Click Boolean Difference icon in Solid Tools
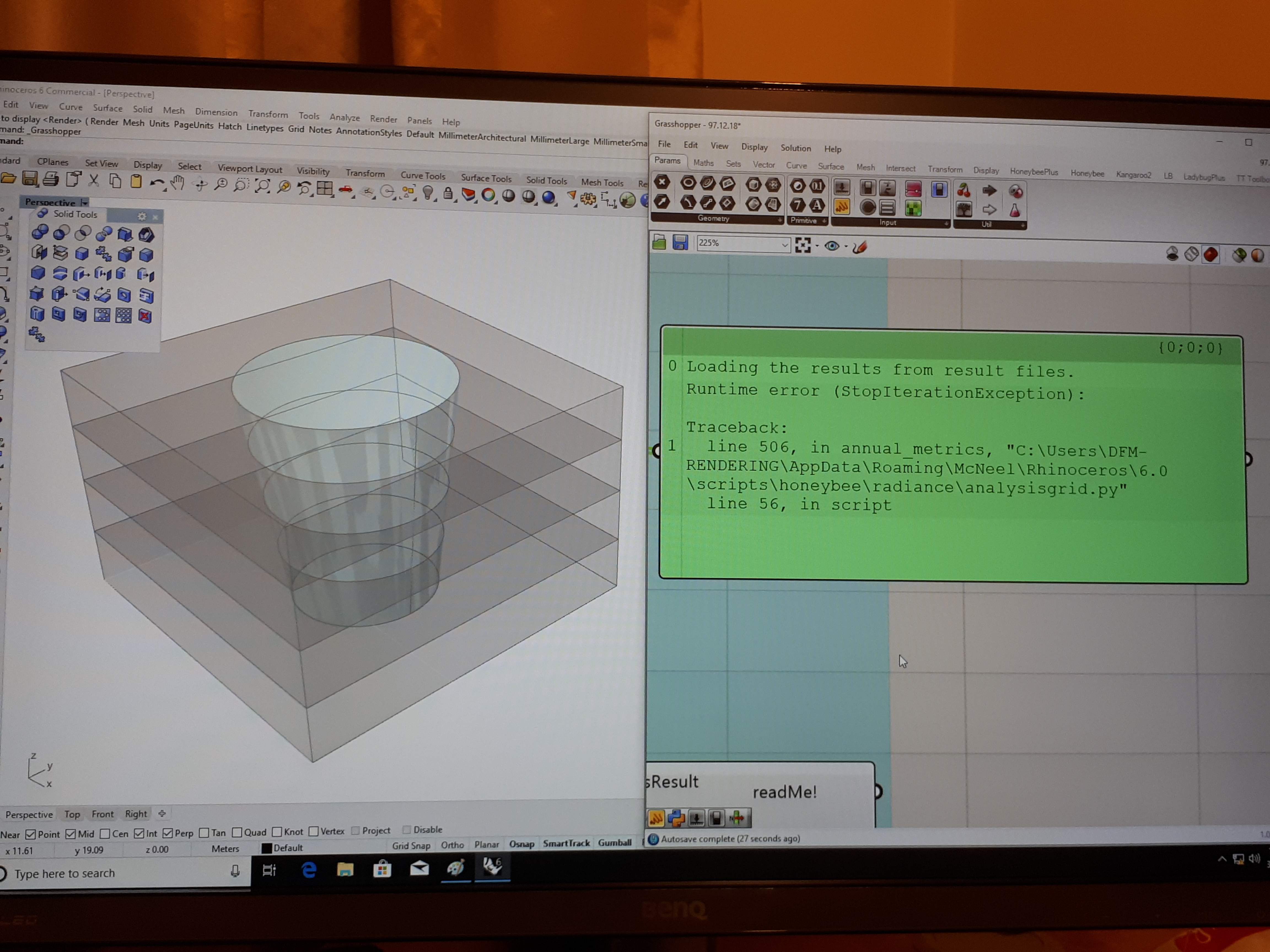The image size is (1270, 952). pos(61,233)
